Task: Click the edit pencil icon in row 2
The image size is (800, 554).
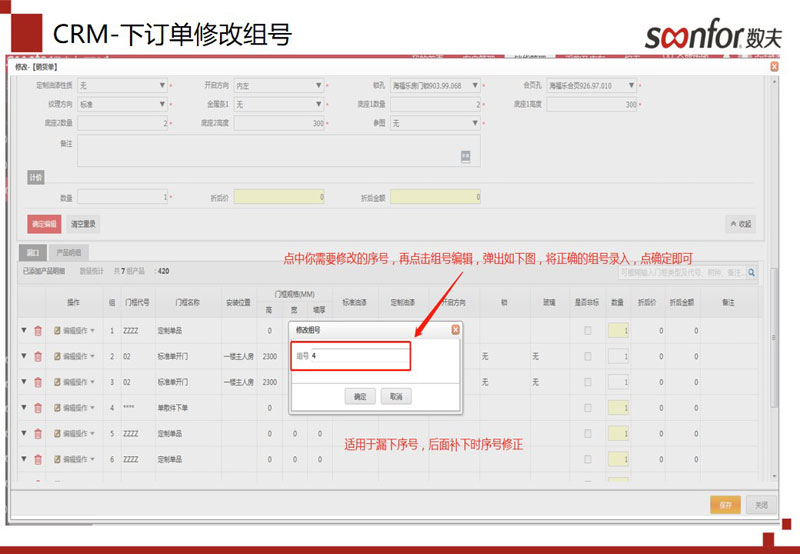Action: pos(58,356)
